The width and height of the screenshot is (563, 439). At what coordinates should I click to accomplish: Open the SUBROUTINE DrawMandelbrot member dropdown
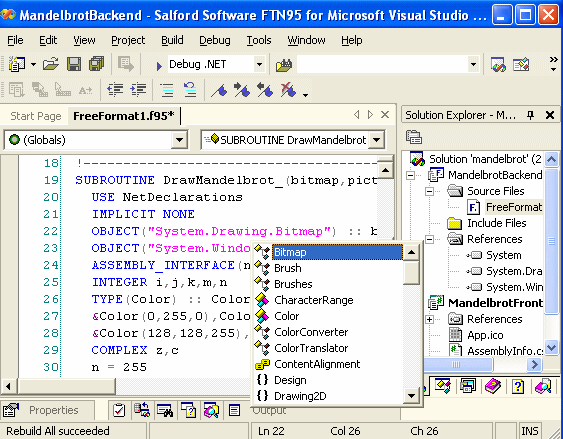(376, 140)
